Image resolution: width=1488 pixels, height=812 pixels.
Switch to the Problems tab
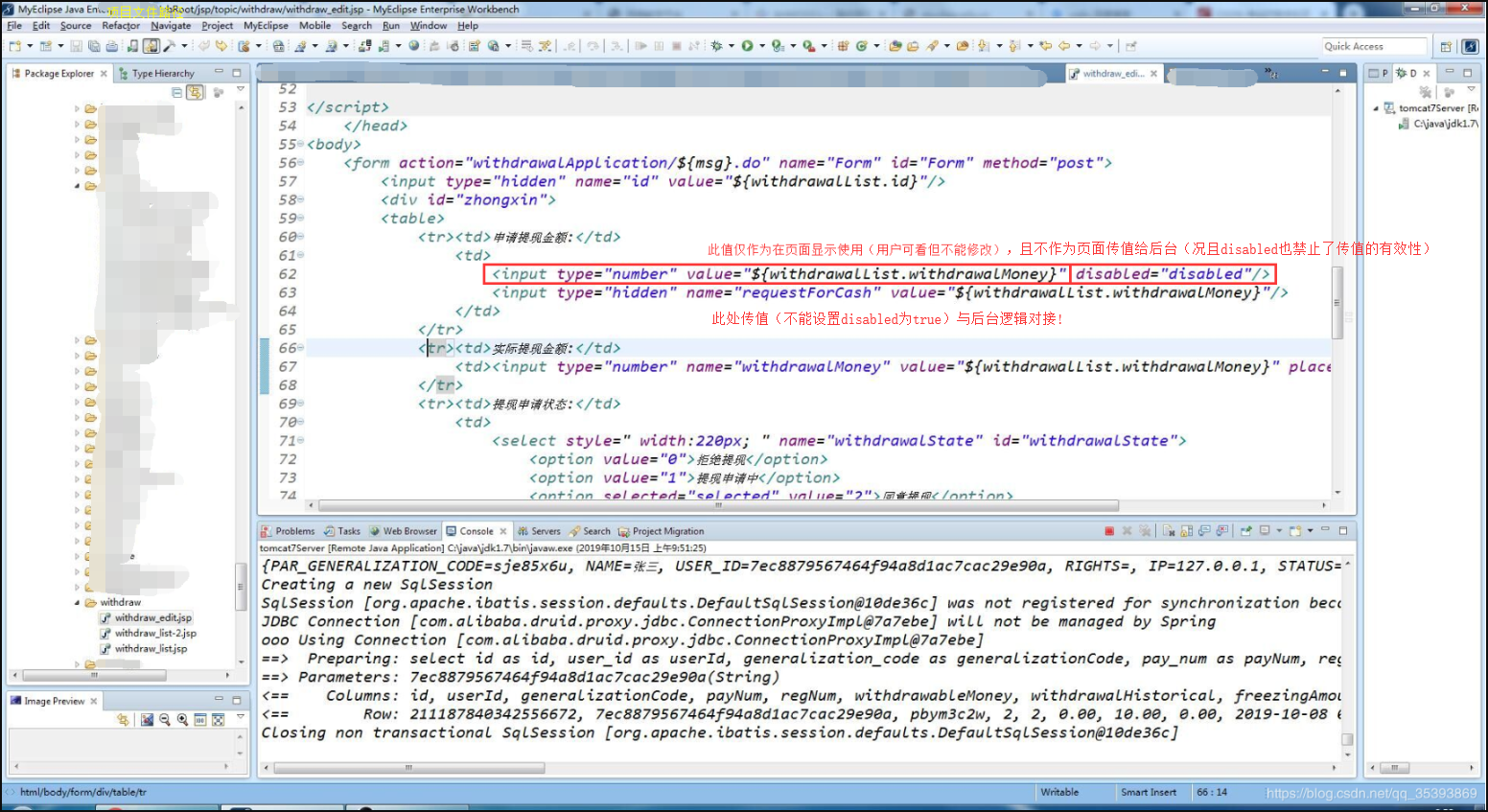(288, 531)
